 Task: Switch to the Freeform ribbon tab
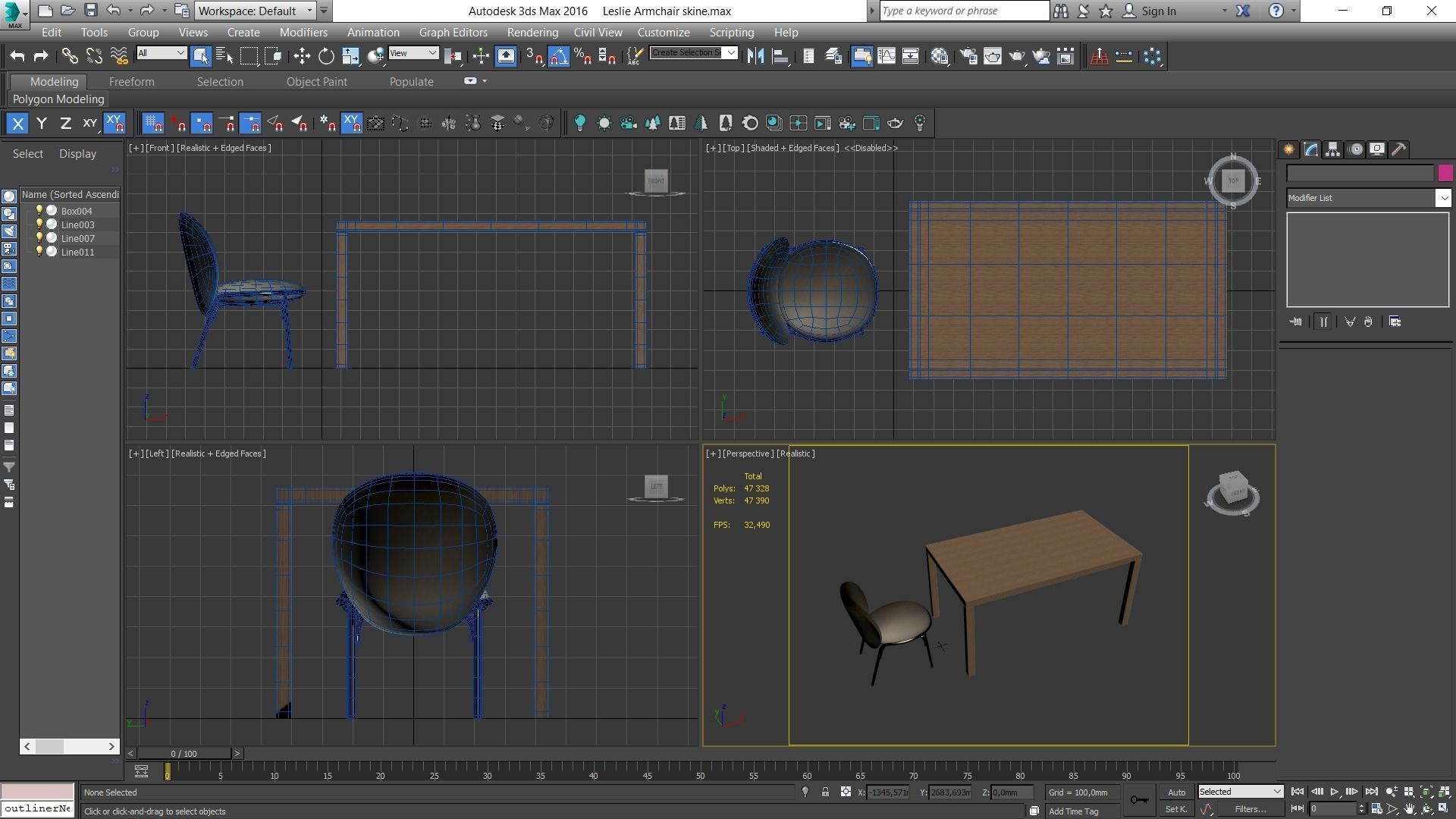(x=131, y=82)
